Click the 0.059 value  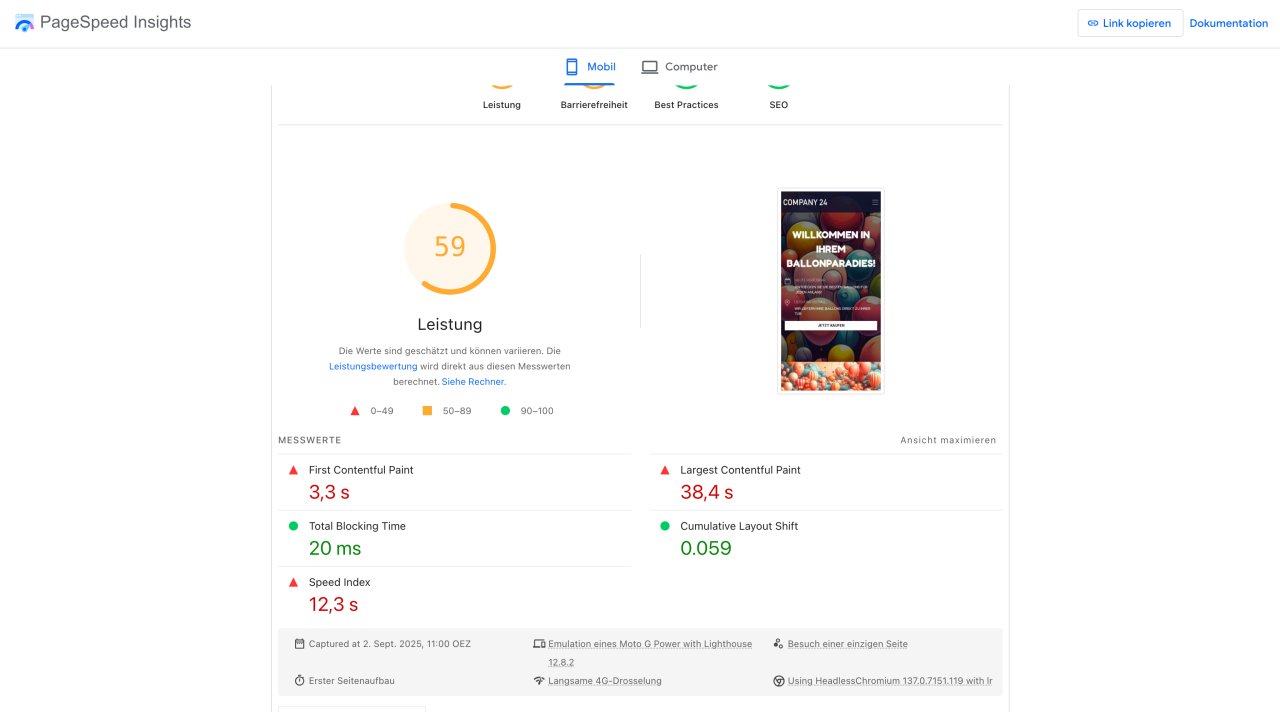point(706,548)
